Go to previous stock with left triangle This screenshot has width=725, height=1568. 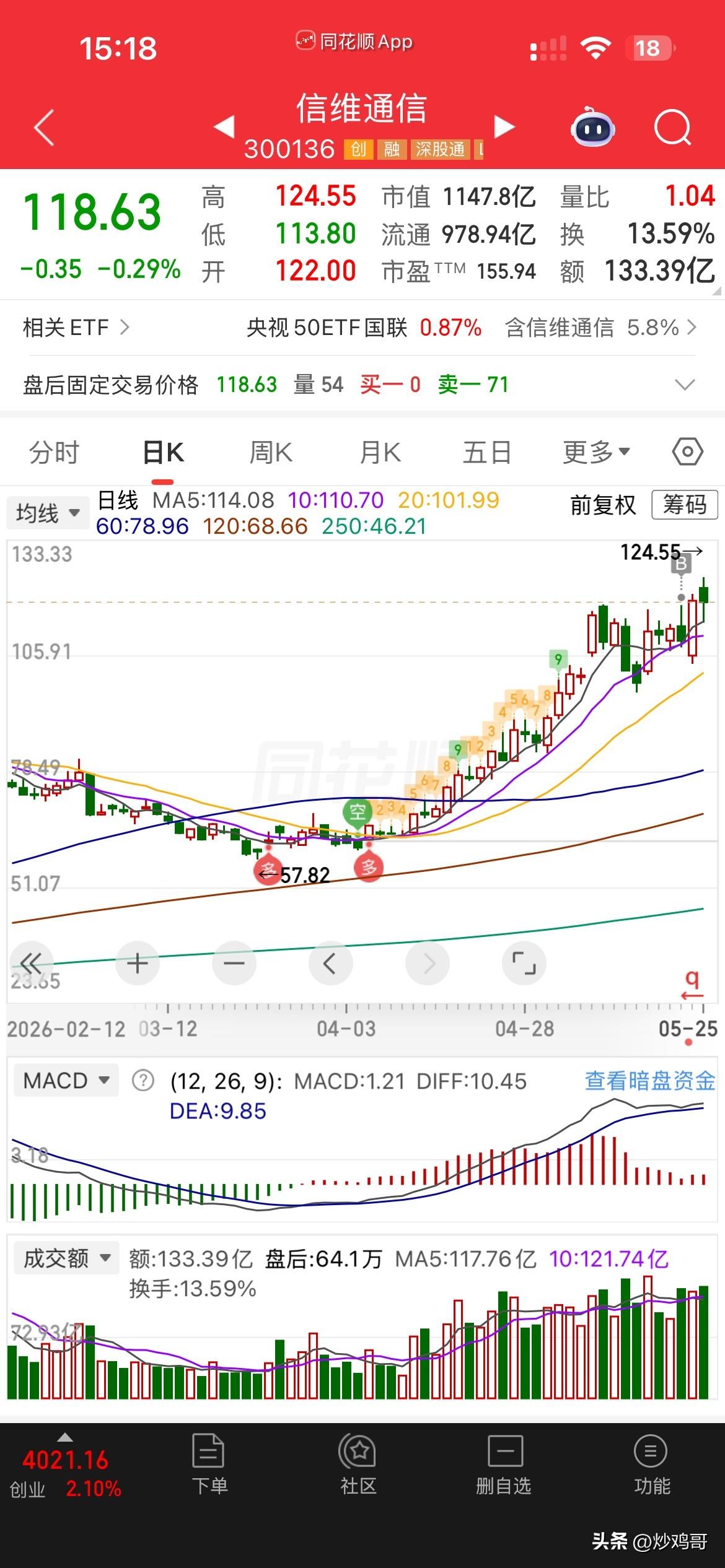coord(224,126)
